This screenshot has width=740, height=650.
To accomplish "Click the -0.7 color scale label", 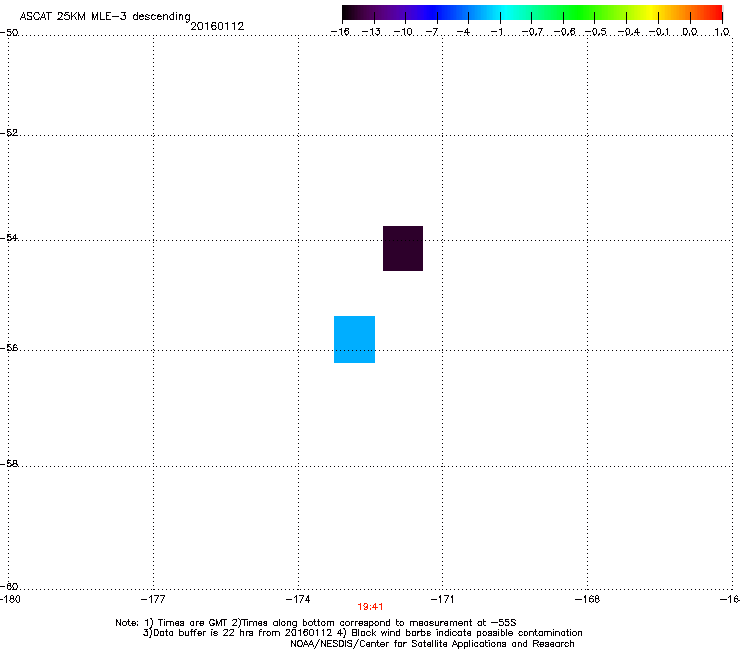I will coord(532,32).
